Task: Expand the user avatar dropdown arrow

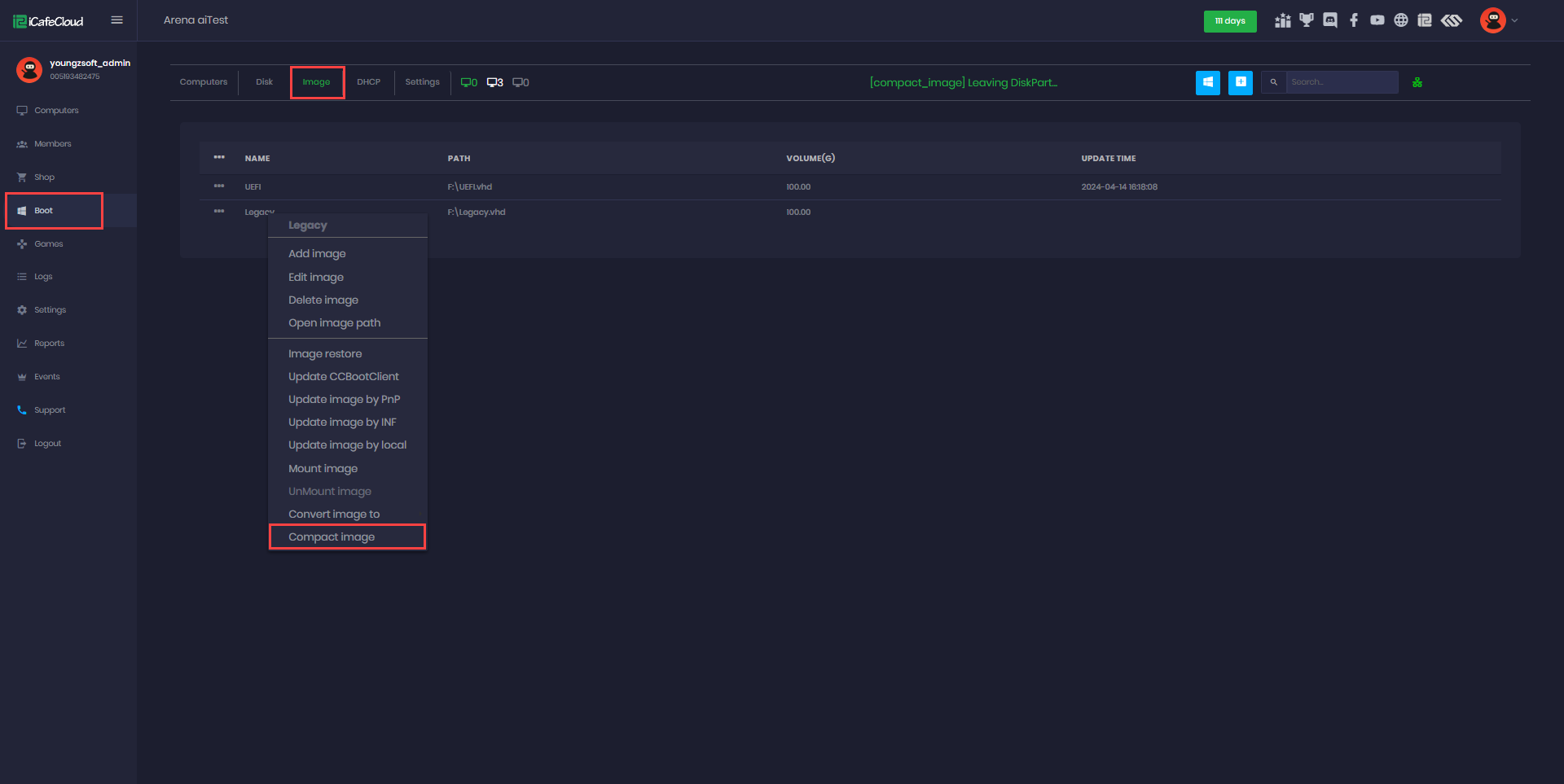Action: (x=1514, y=20)
